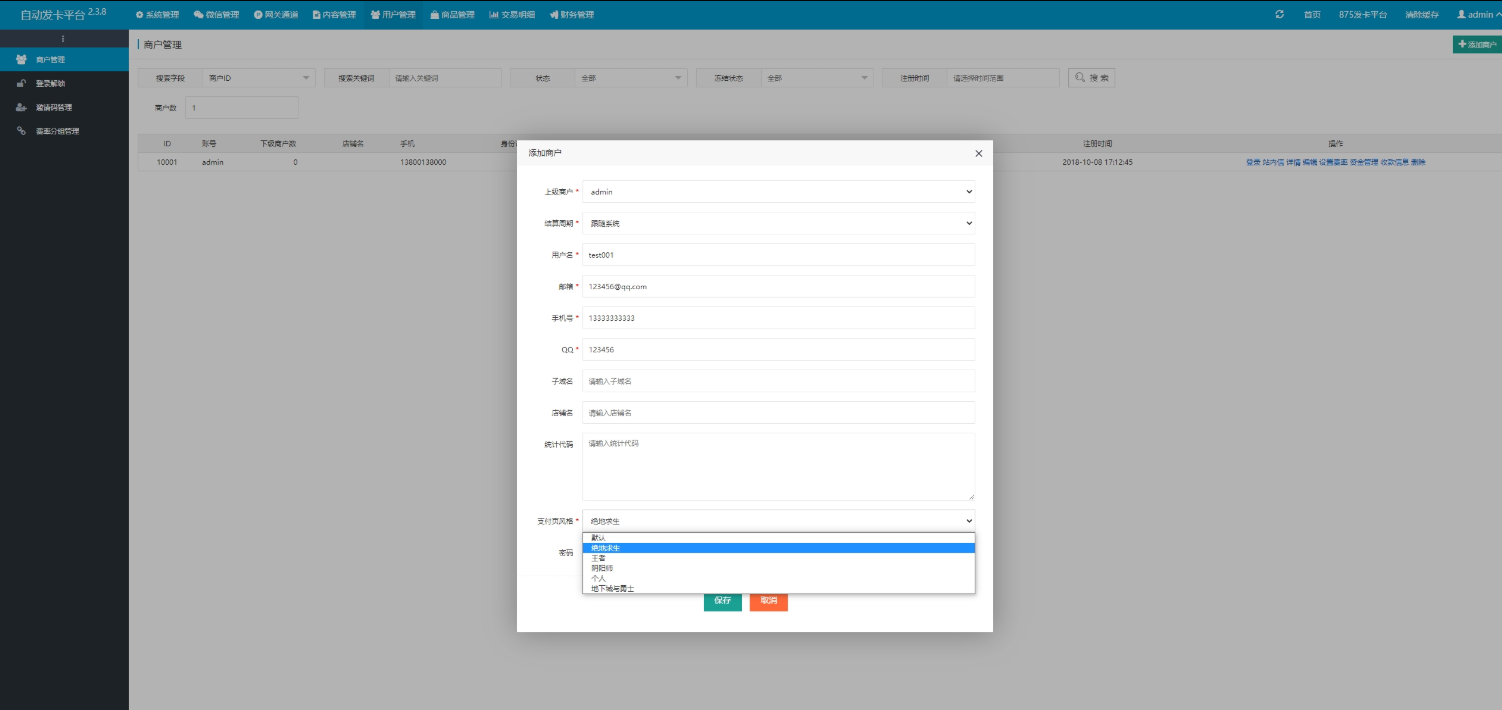
Task: Click the 登录解锁 unlock icon in sidebar
Action: point(21,84)
